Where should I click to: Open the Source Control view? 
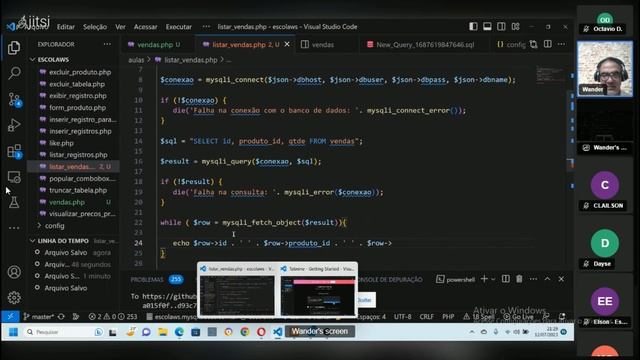[x=15, y=100]
